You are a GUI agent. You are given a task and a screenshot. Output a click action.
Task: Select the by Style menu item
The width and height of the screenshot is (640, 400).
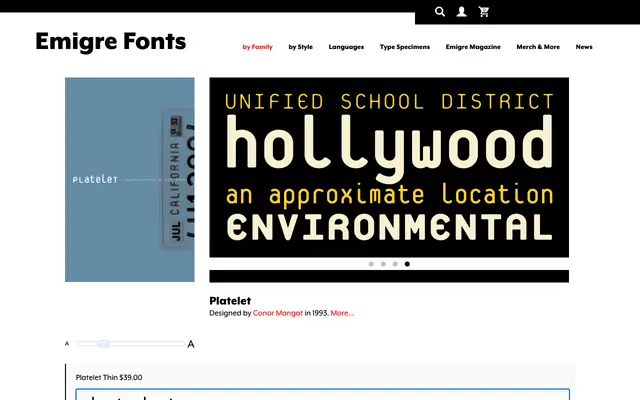tap(300, 47)
